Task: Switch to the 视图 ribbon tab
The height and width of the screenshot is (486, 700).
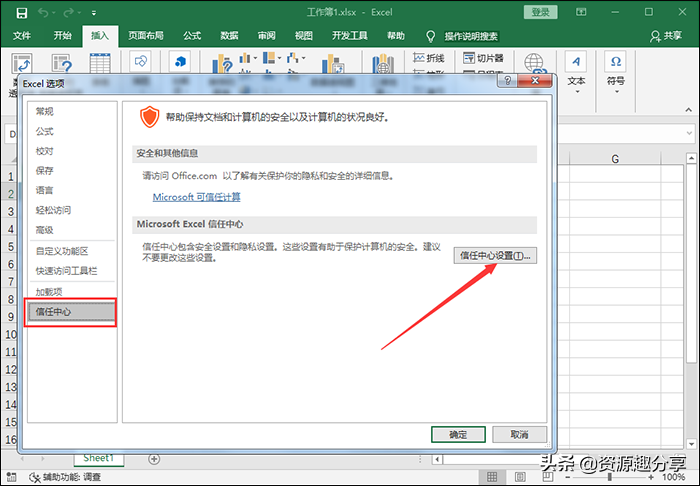Action: tap(304, 36)
